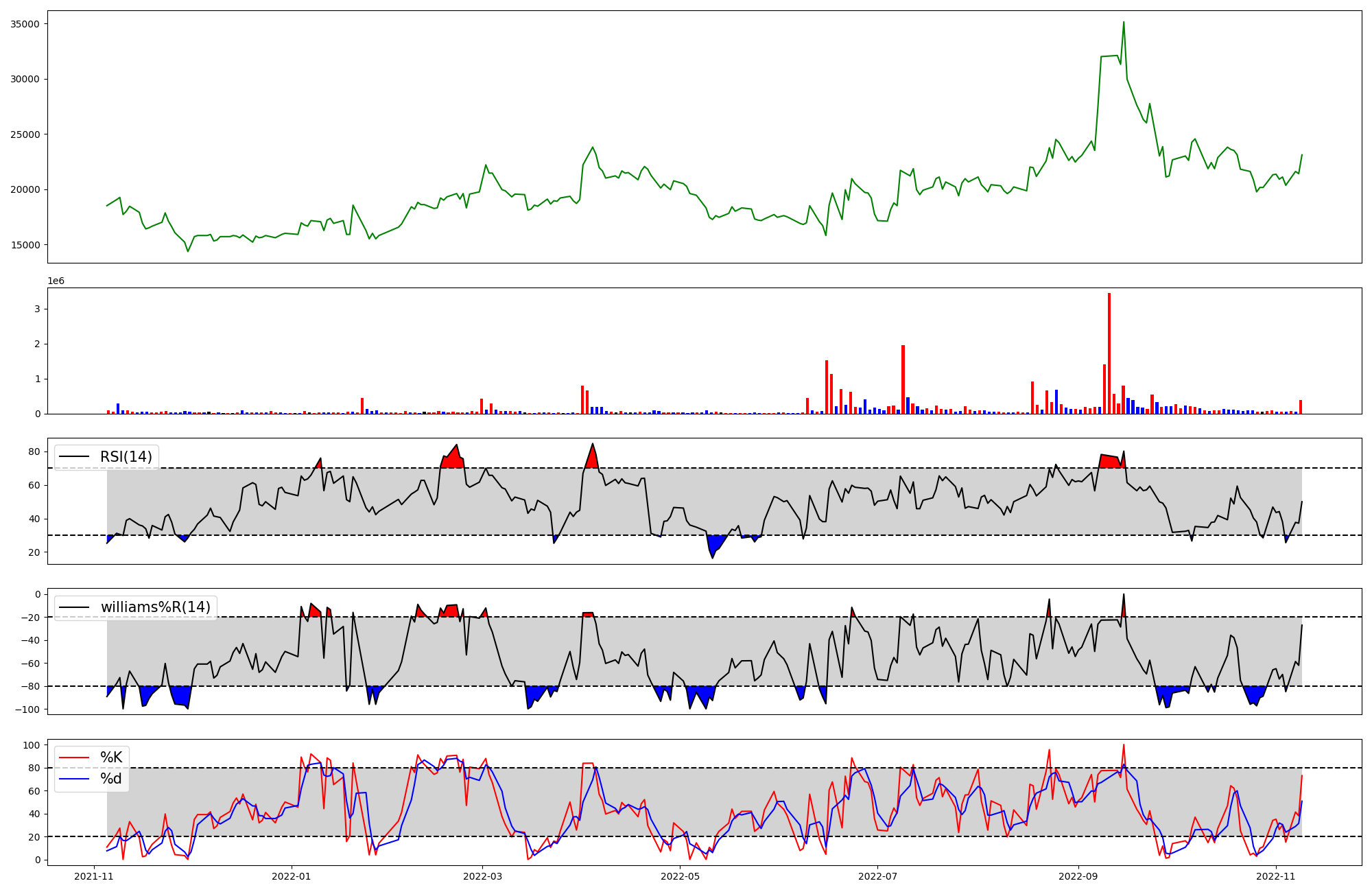
Task: Click the 2022-11 x-axis date label
Action: coord(1275,876)
